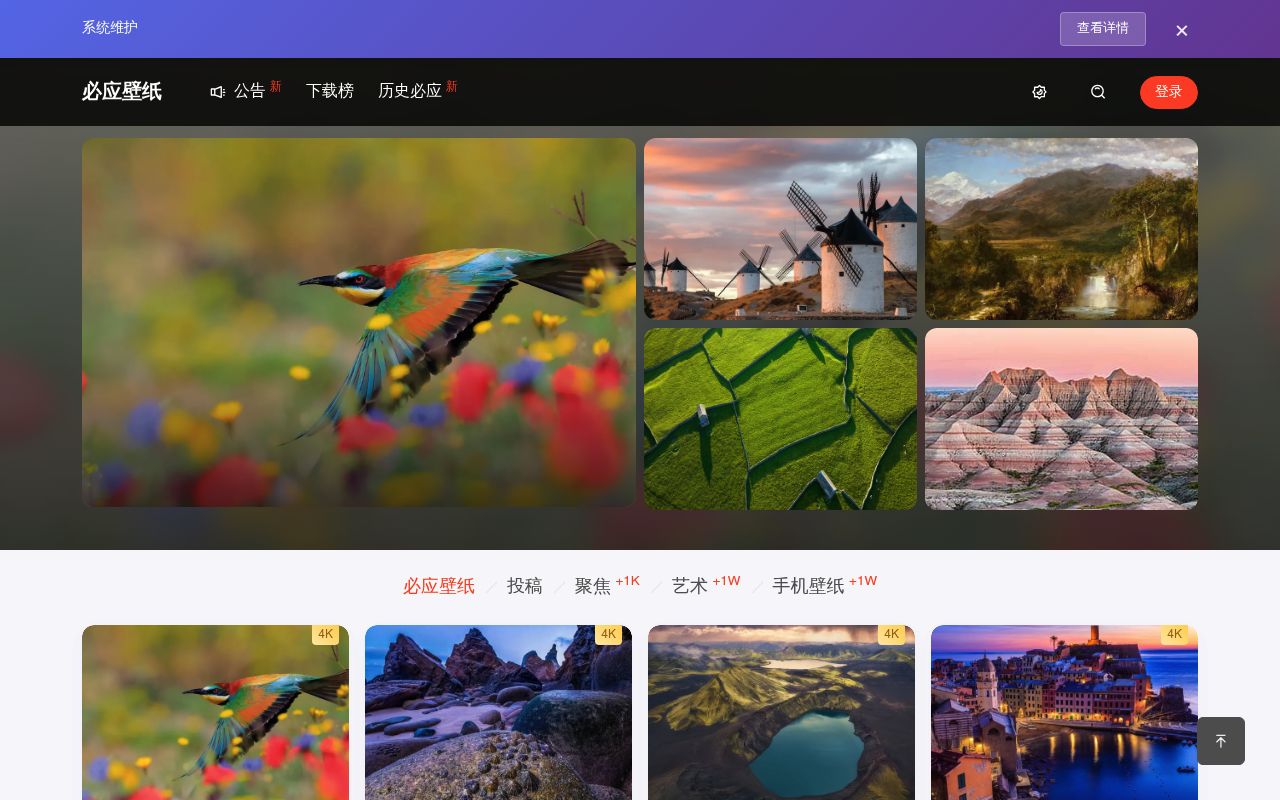The width and height of the screenshot is (1280, 800).
Task: Click the 公告 megaphone icon
Action: (x=218, y=92)
